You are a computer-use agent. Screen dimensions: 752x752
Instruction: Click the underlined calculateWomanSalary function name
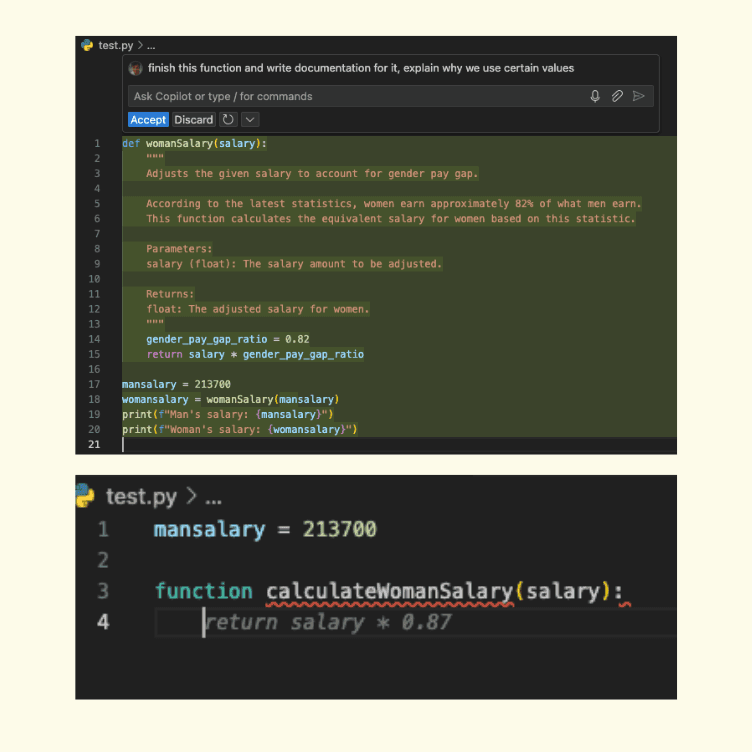[390, 591]
